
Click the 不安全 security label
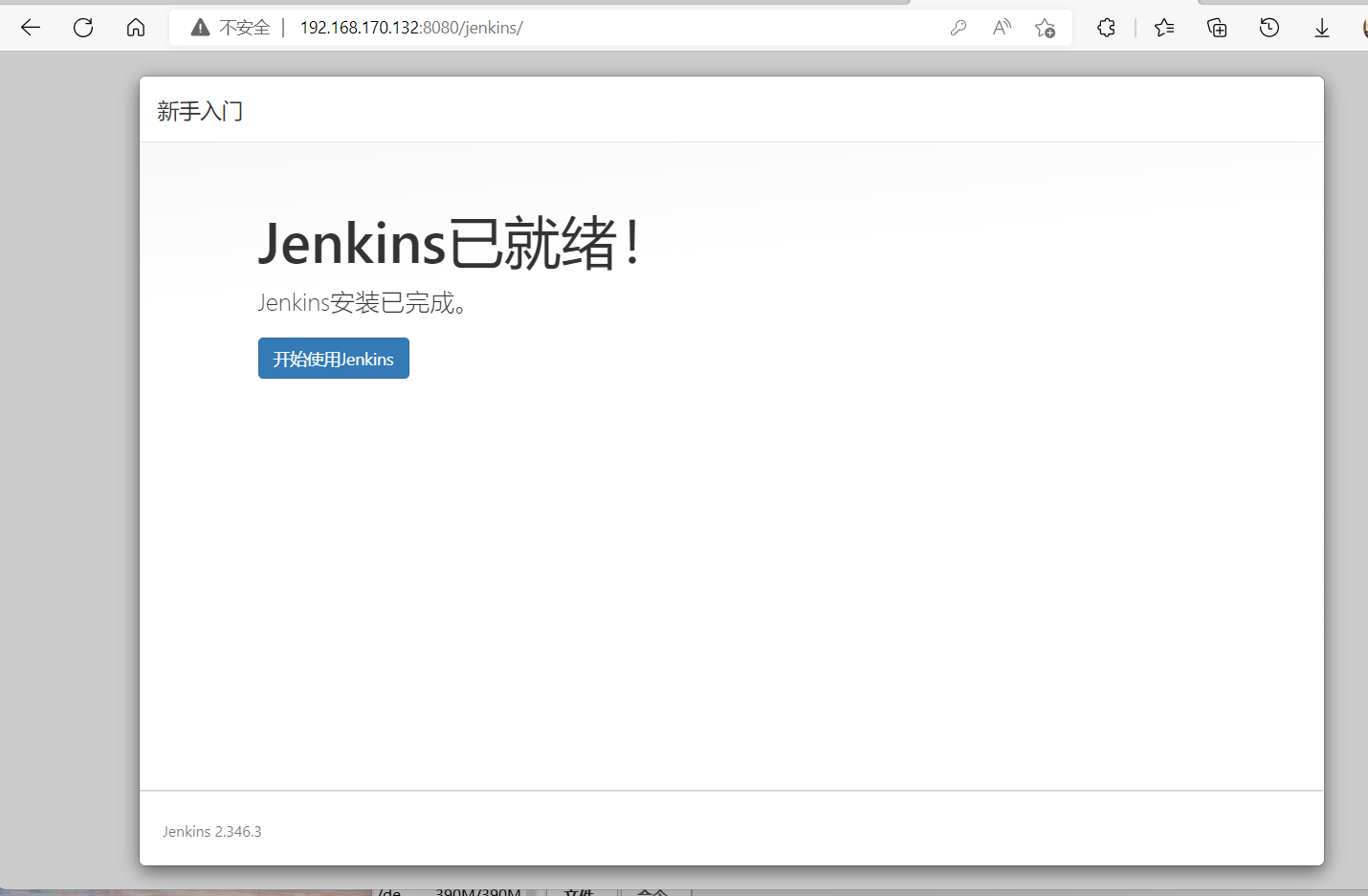[245, 28]
